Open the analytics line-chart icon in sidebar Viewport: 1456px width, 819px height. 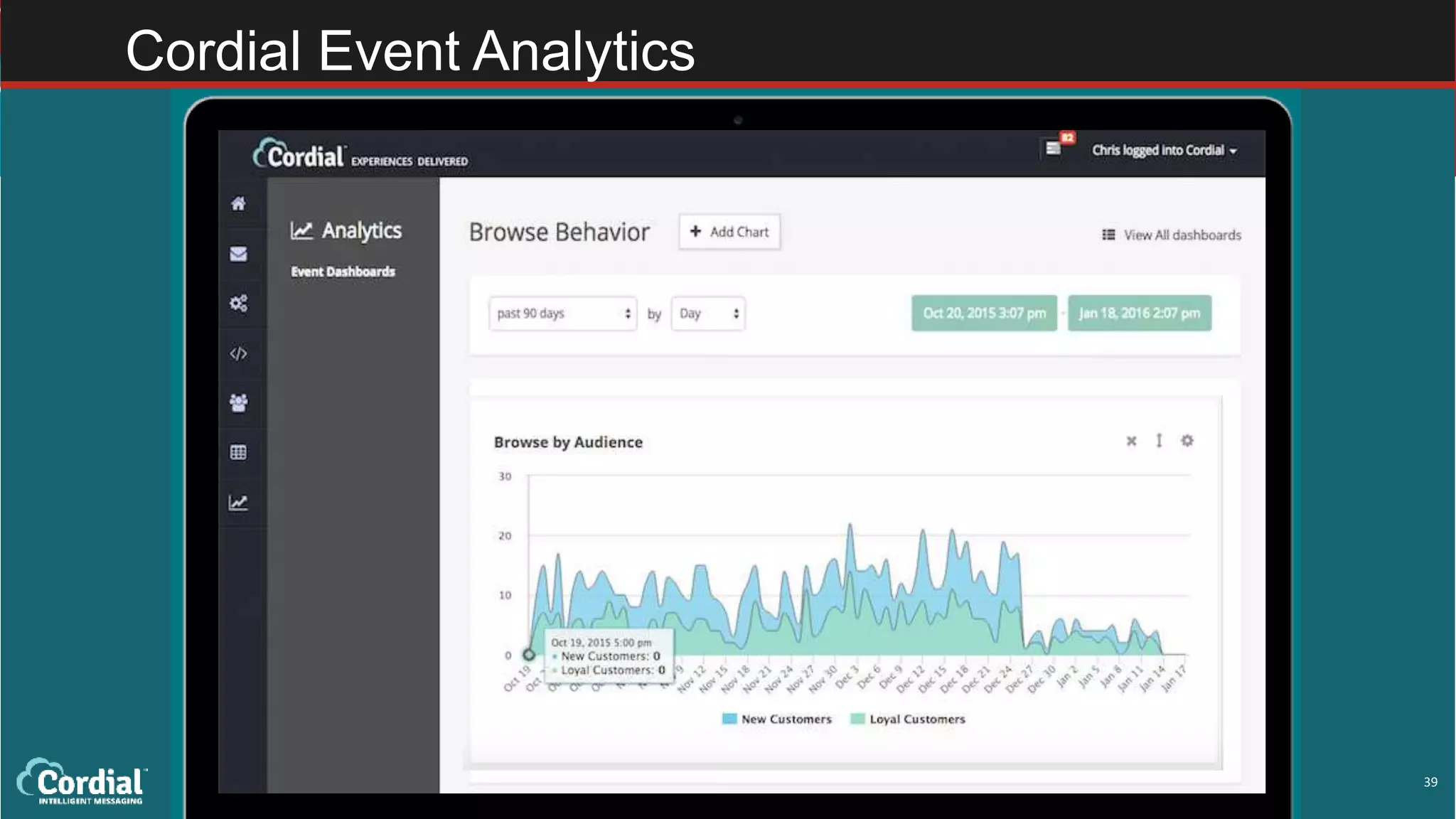pos(238,503)
